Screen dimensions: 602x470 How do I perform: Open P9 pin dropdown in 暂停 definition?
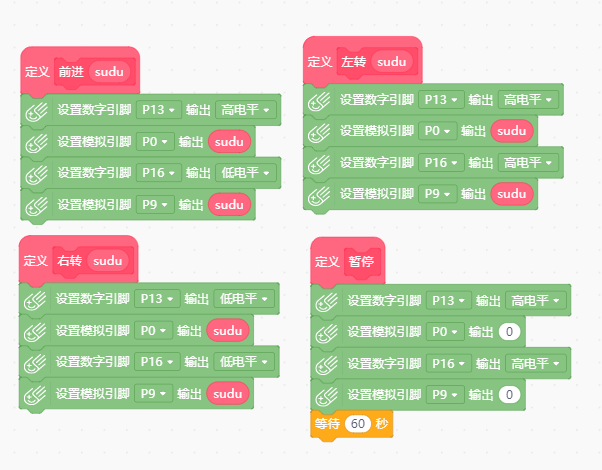pos(445,395)
